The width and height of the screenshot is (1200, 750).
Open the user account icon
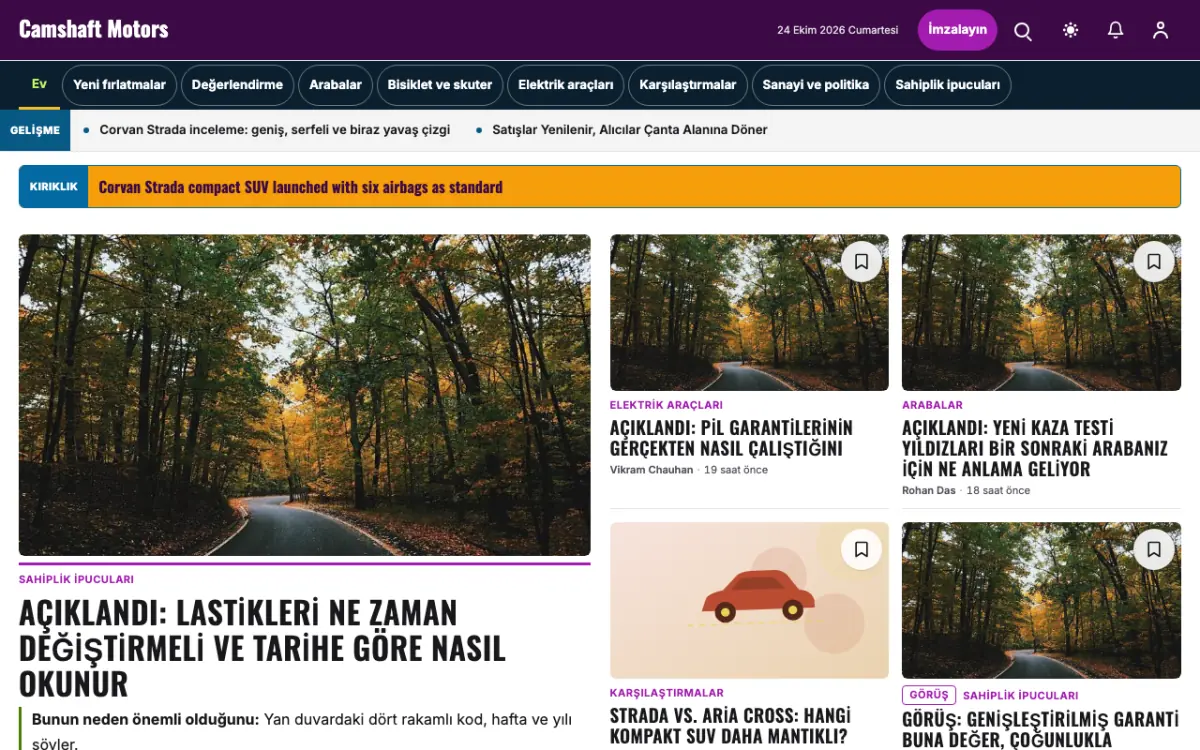1160,30
